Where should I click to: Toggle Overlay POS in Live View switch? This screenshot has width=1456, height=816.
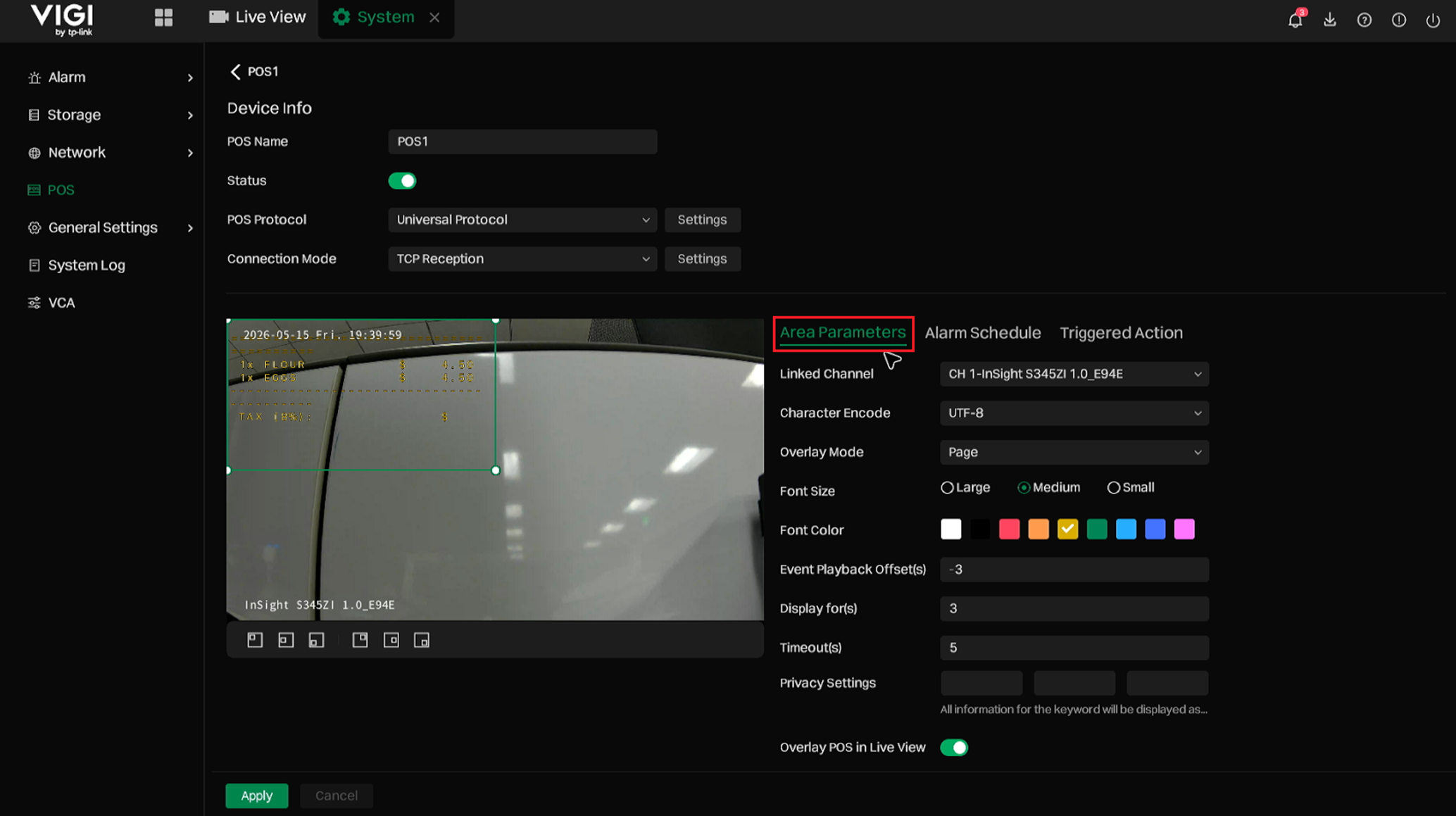coord(954,748)
